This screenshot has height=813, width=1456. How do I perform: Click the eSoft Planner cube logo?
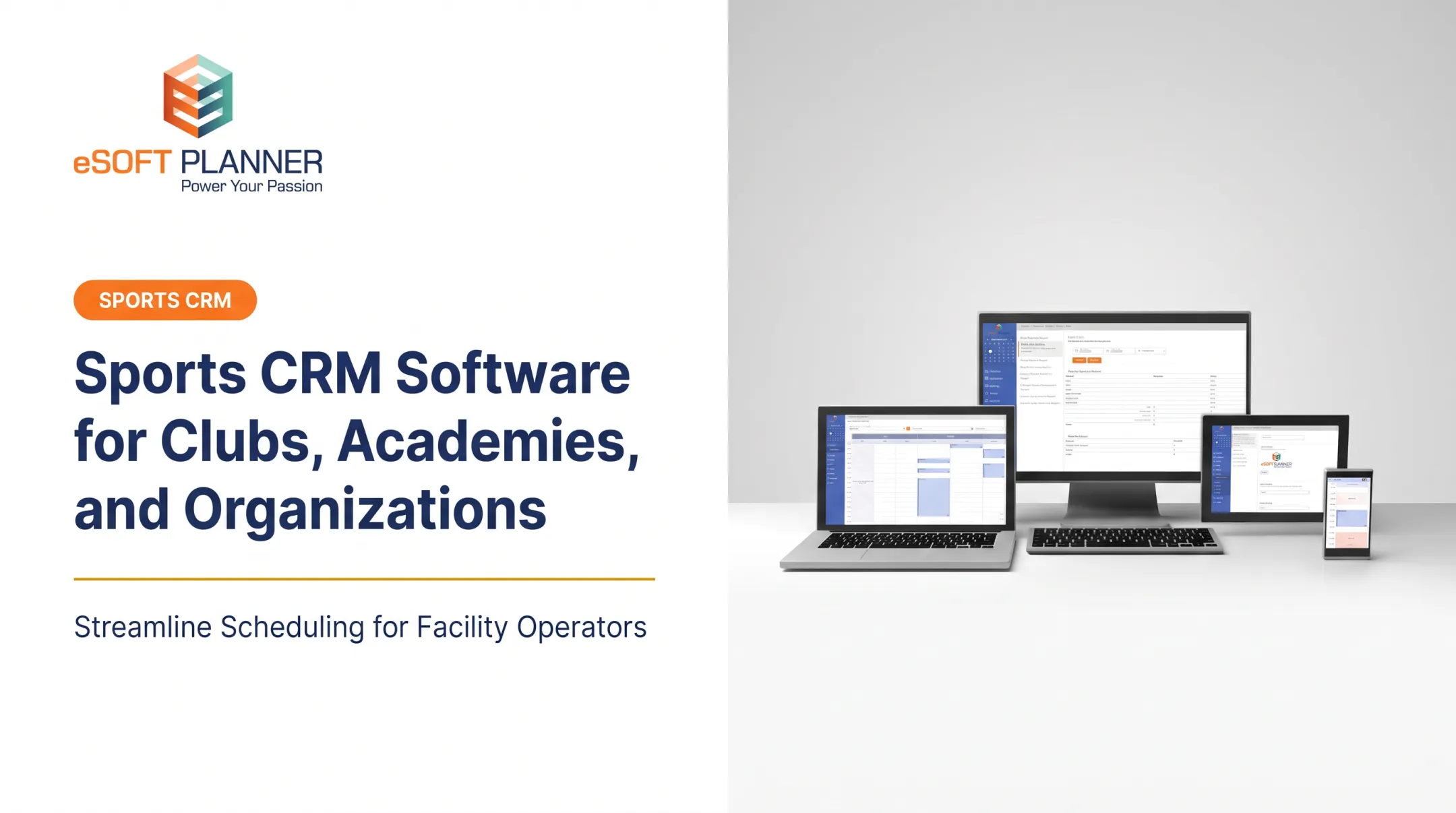pyautogui.click(x=198, y=96)
